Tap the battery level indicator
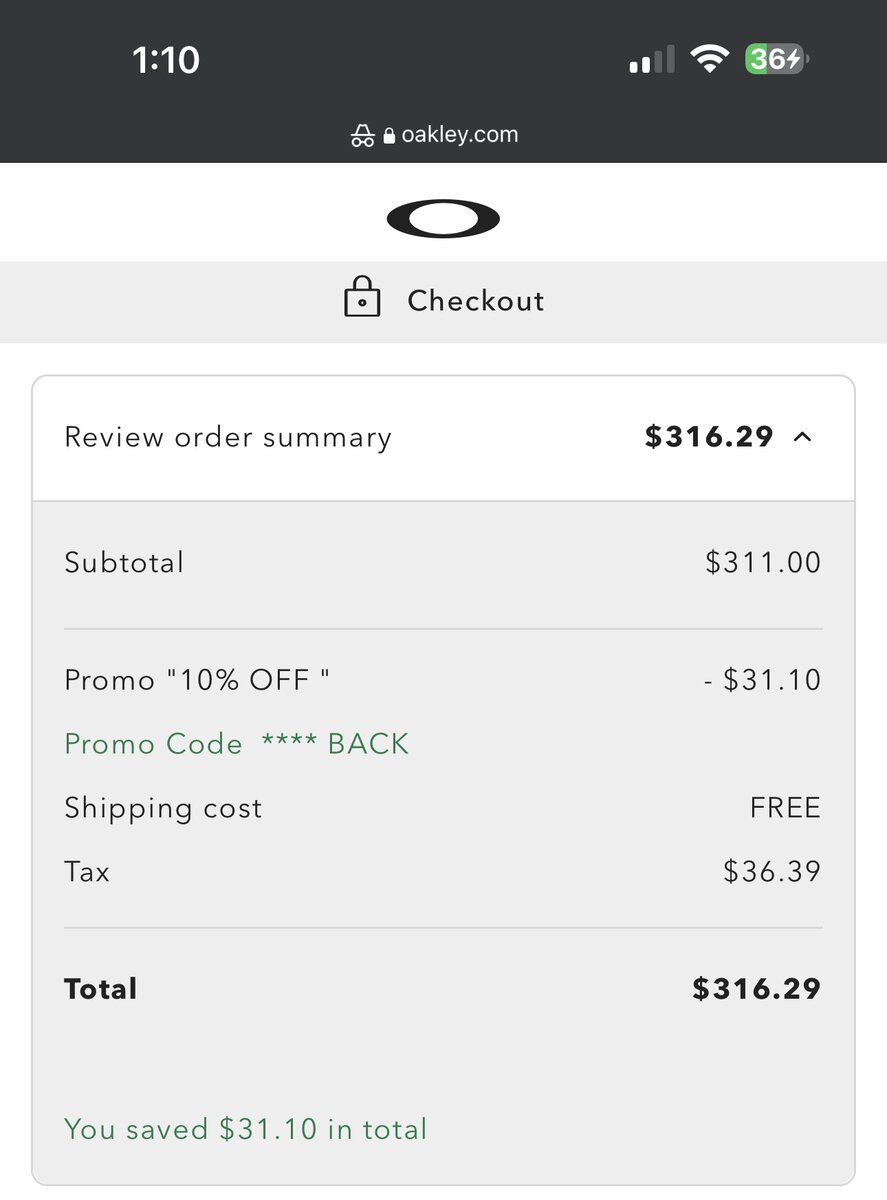This screenshot has width=887, height=1200. tap(775, 60)
